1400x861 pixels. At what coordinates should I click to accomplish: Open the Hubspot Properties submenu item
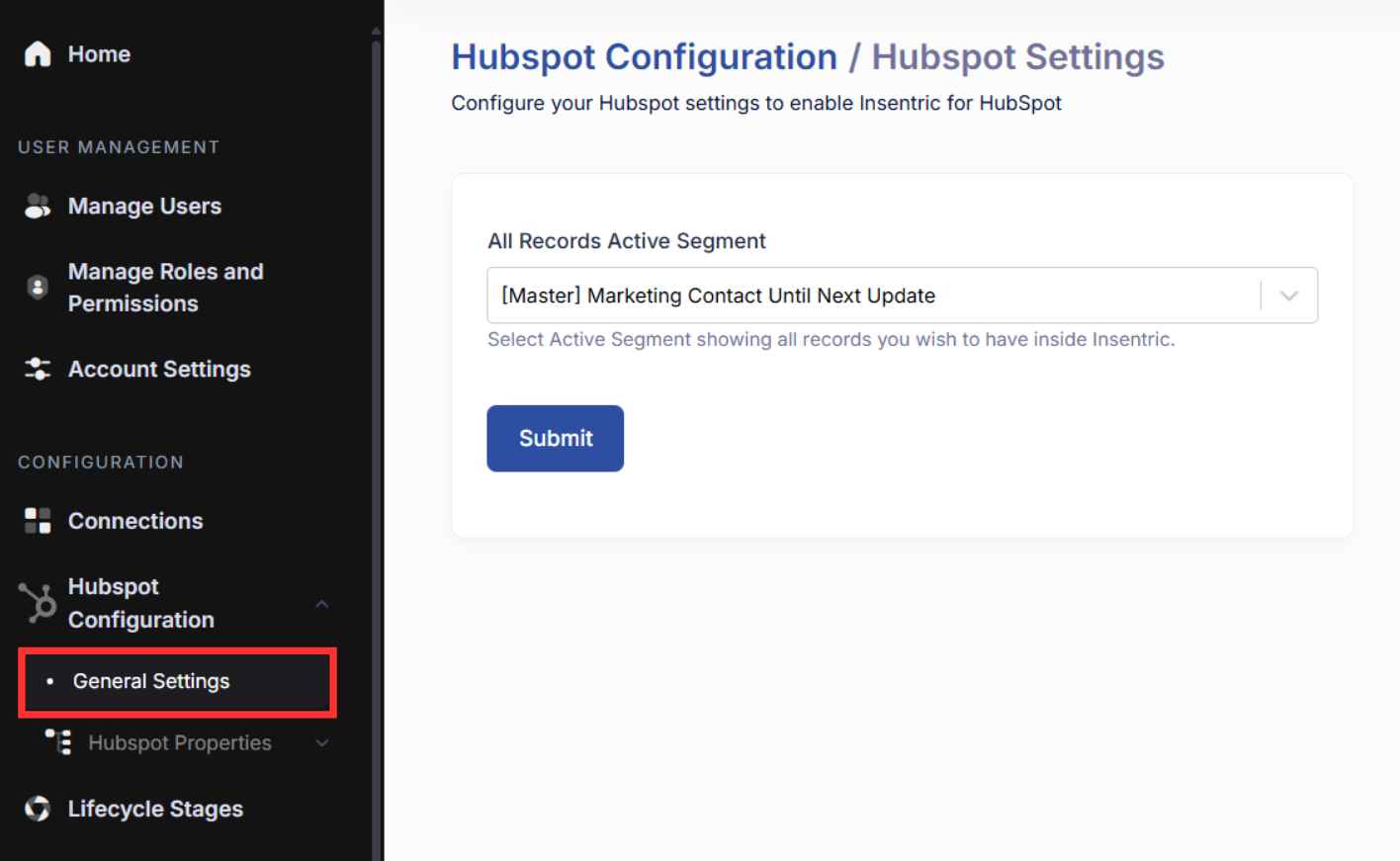click(180, 742)
